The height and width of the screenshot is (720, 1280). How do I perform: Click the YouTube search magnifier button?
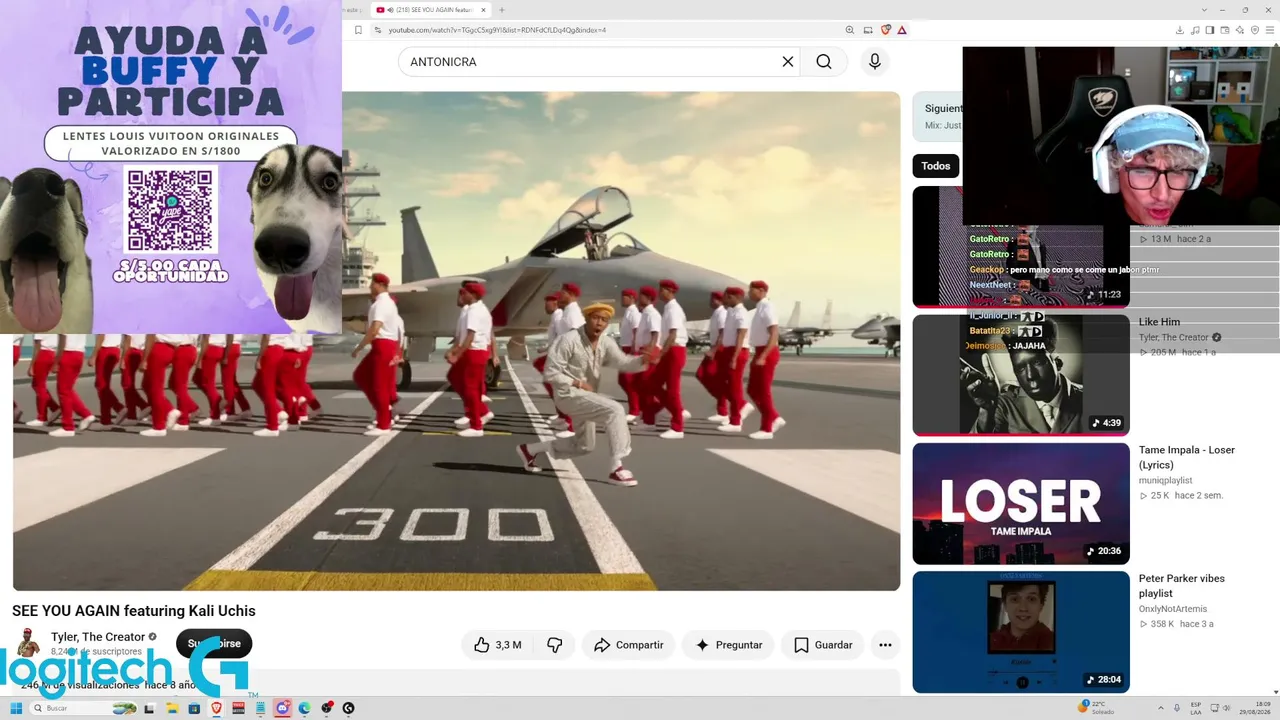click(823, 62)
